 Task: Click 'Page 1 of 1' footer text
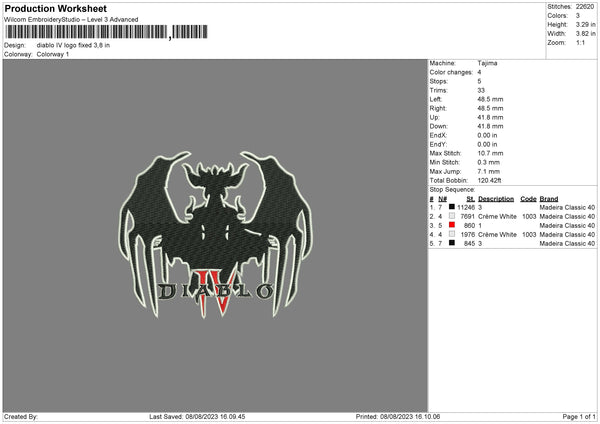pyautogui.click(x=579, y=417)
